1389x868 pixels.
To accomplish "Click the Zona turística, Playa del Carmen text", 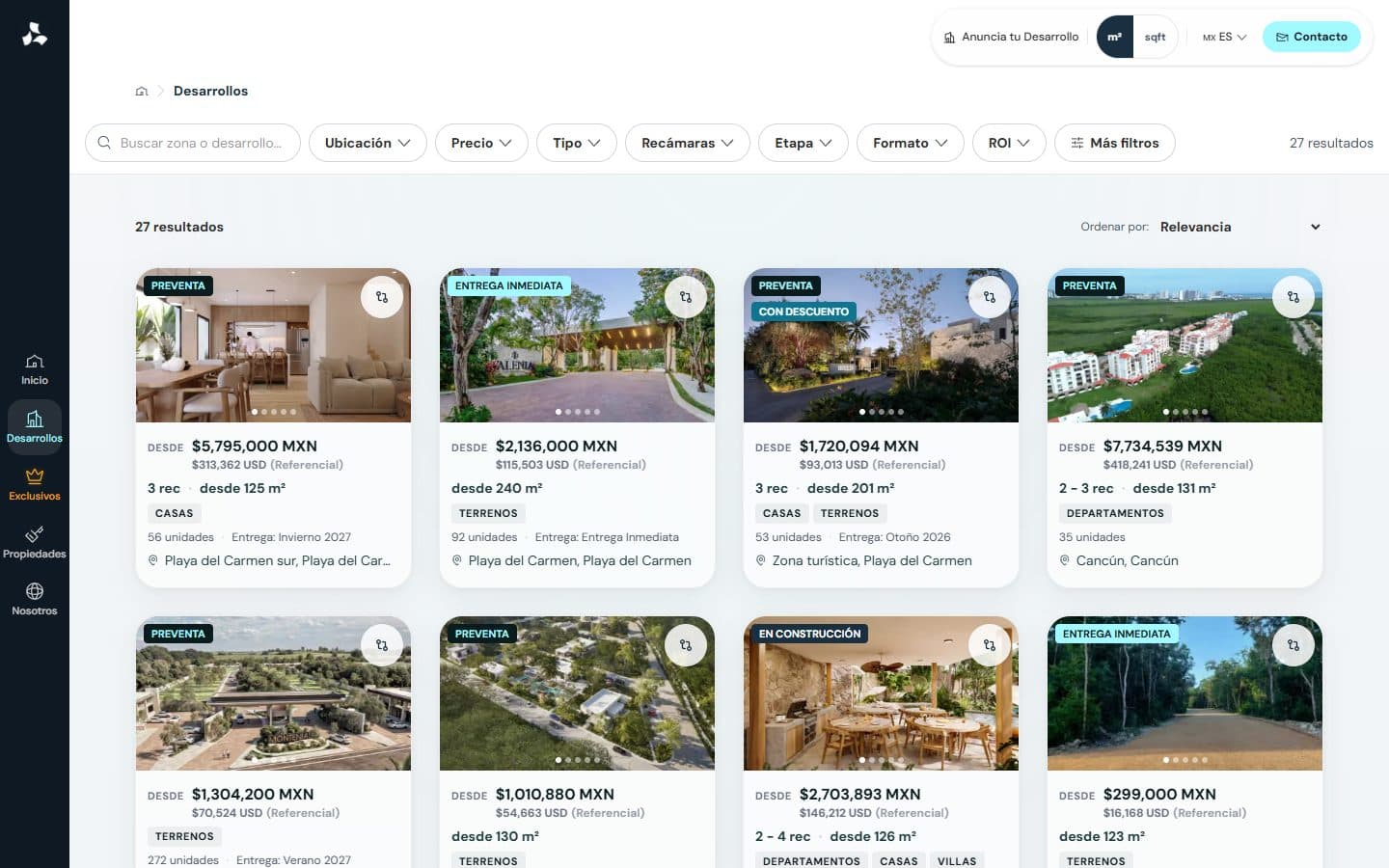I will tap(872, 560).
